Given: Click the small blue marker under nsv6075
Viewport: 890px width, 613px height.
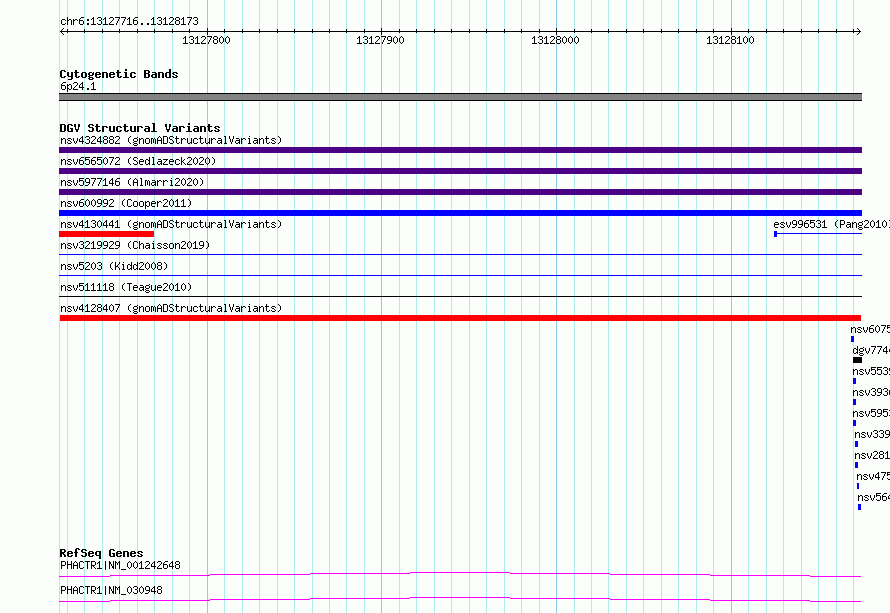Looking at the screenshot, I should (x=853, y=339).
